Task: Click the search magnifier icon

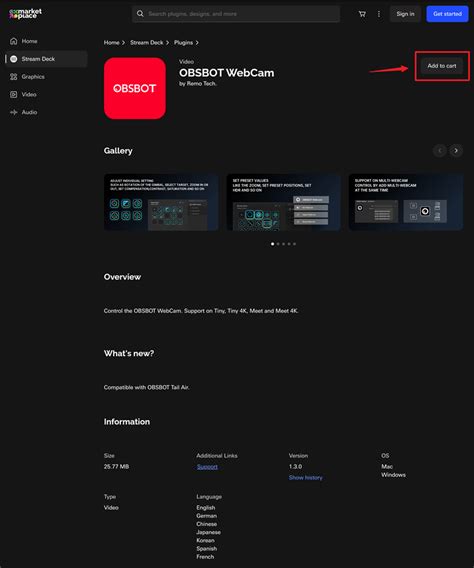Action: click(140, 14)
